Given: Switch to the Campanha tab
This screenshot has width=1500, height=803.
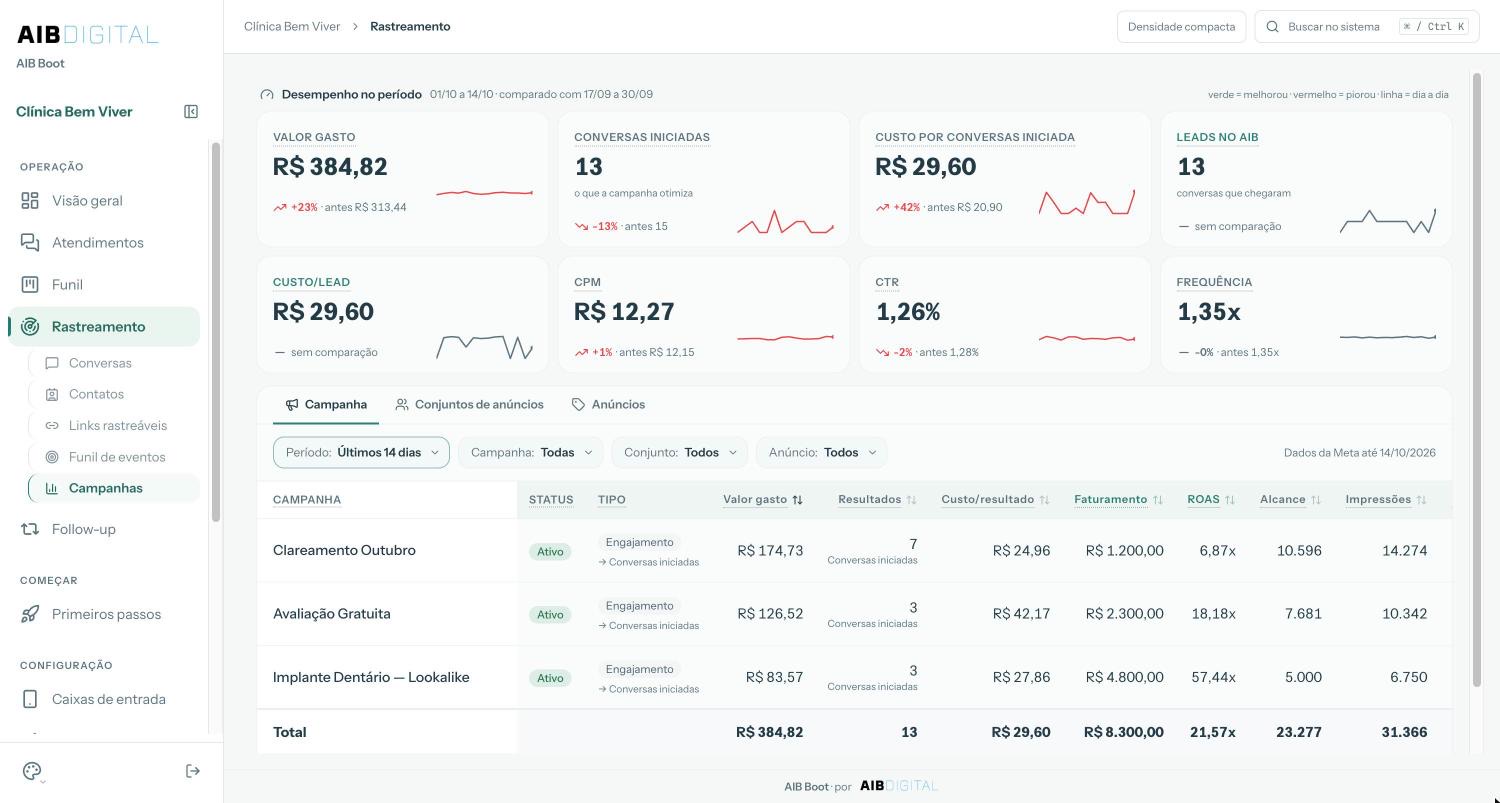Looking at the screenshot, I should click(x=326, y=405).
